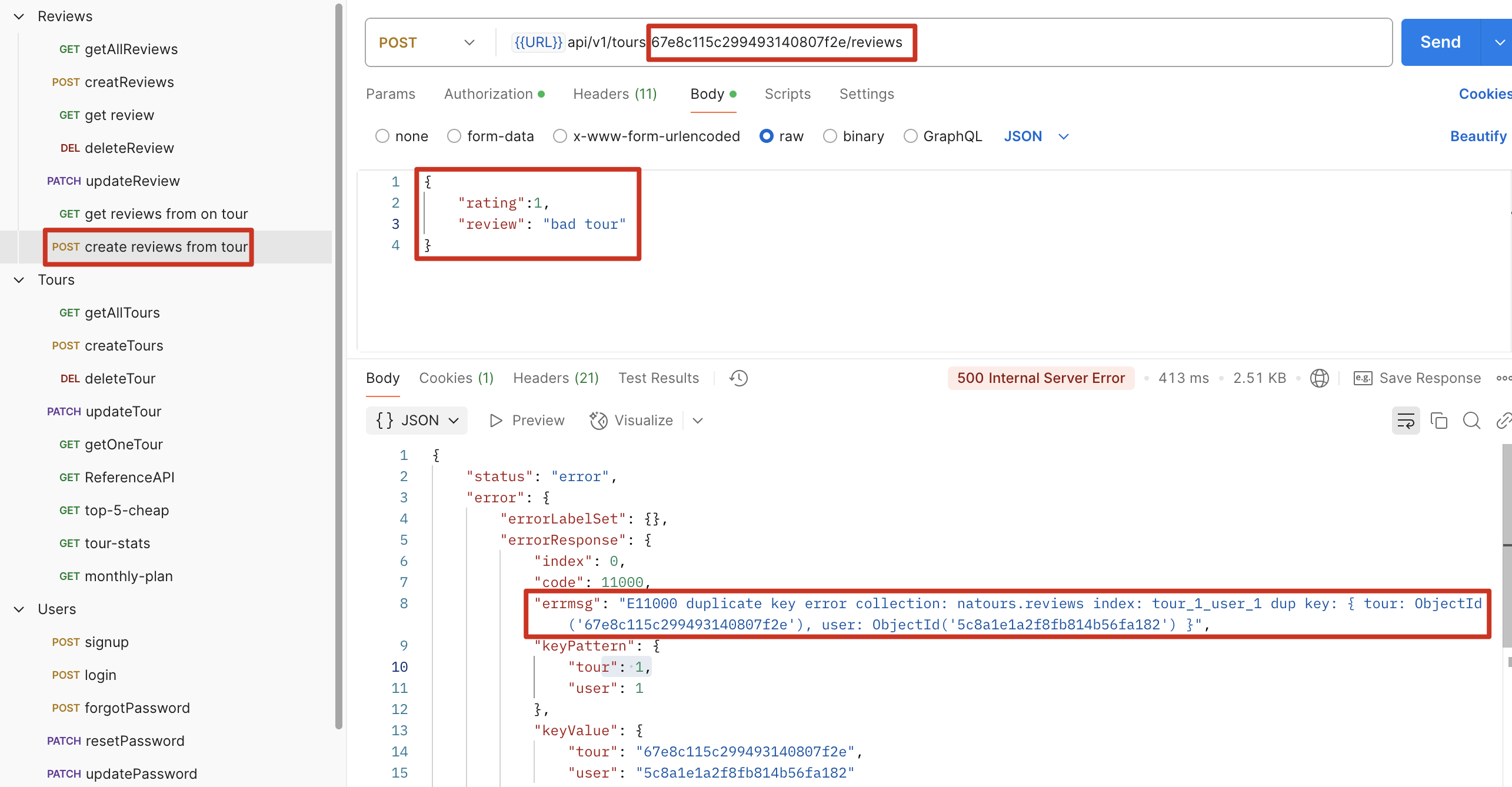
Task: Select the none body radio button
Action: pyautogui.click(x=382, y=136)
